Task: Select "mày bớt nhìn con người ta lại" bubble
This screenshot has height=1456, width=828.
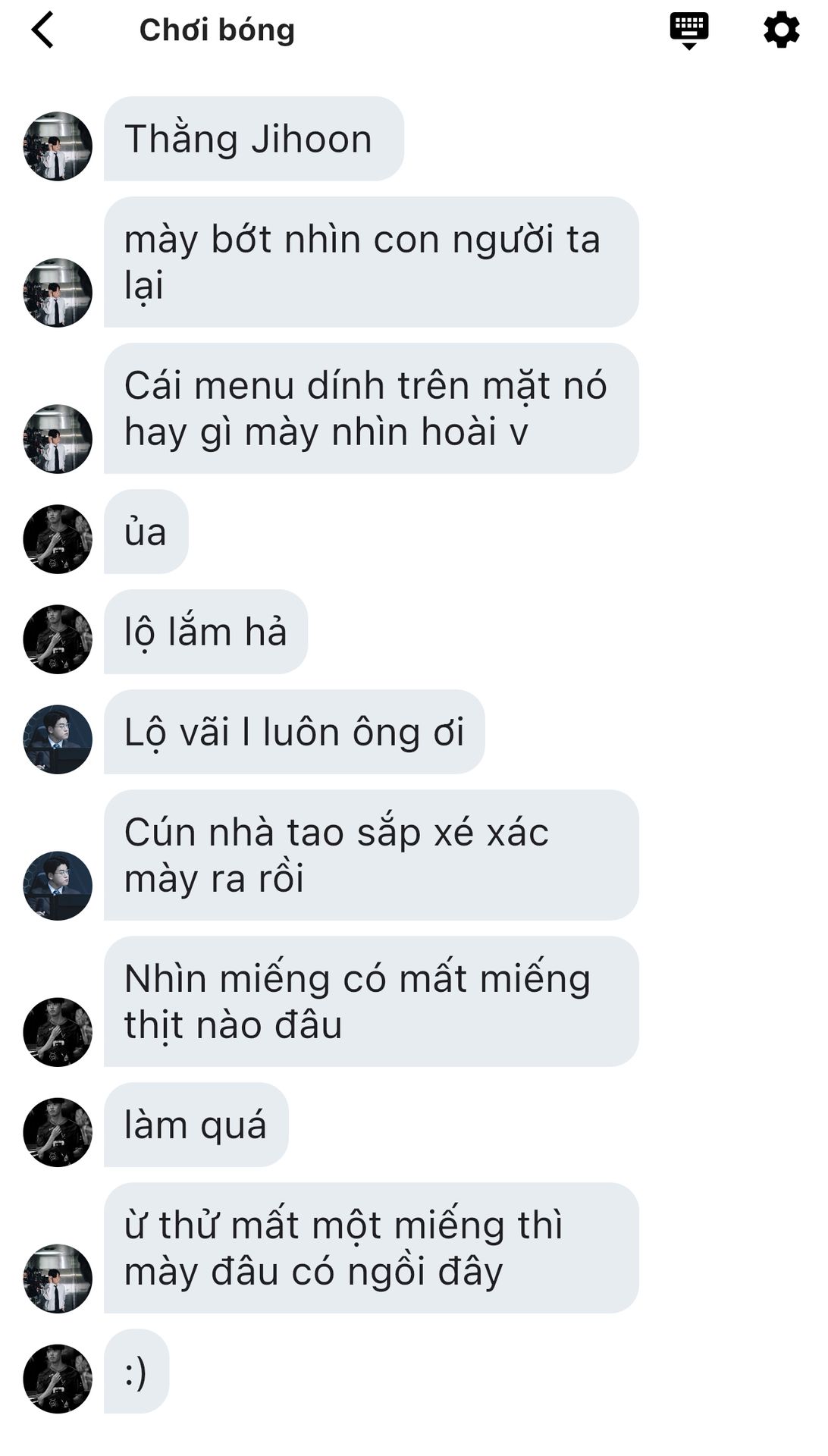Action: click(372, 262)
